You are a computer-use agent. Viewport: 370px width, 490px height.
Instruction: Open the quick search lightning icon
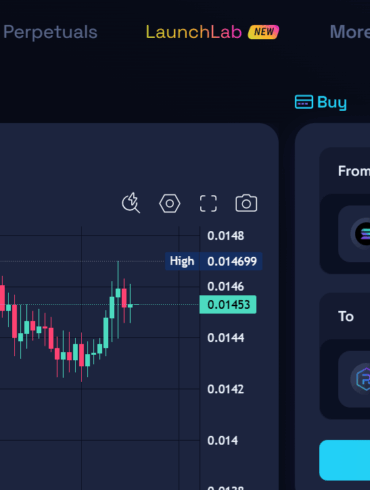pyautogui.click(x=131, y=203)
